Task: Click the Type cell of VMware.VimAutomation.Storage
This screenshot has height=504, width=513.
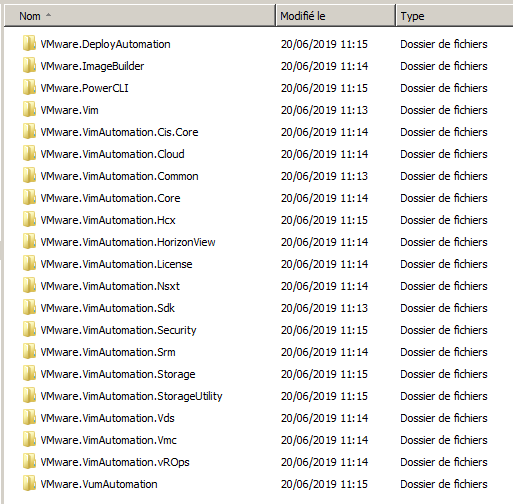Action: click(x=444, y=374)
